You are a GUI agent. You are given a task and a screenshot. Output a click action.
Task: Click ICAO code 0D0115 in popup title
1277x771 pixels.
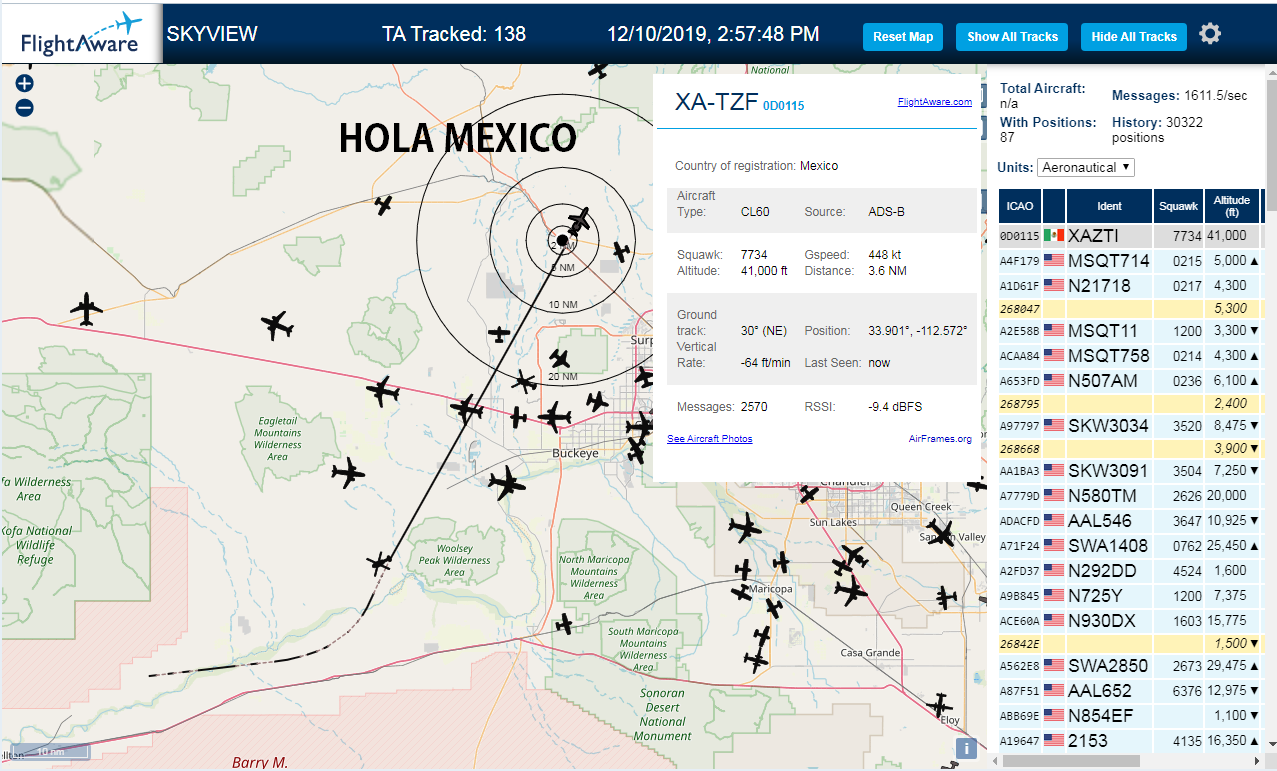tap(784, 105)
